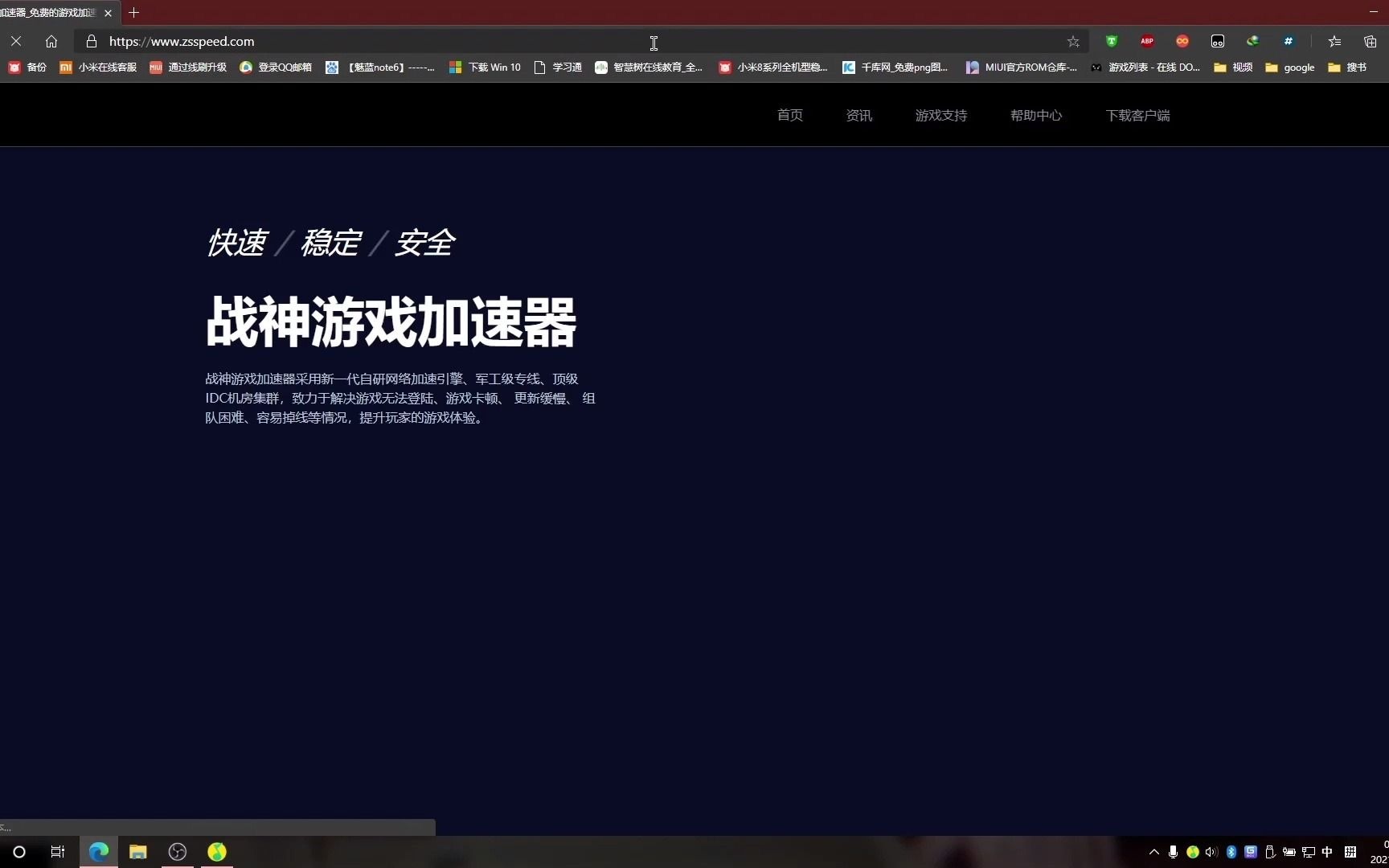Expand the 搜书 bookmark folder
The height and width of the screenshot is (868, 1389).
click(x=1347, y=68)
